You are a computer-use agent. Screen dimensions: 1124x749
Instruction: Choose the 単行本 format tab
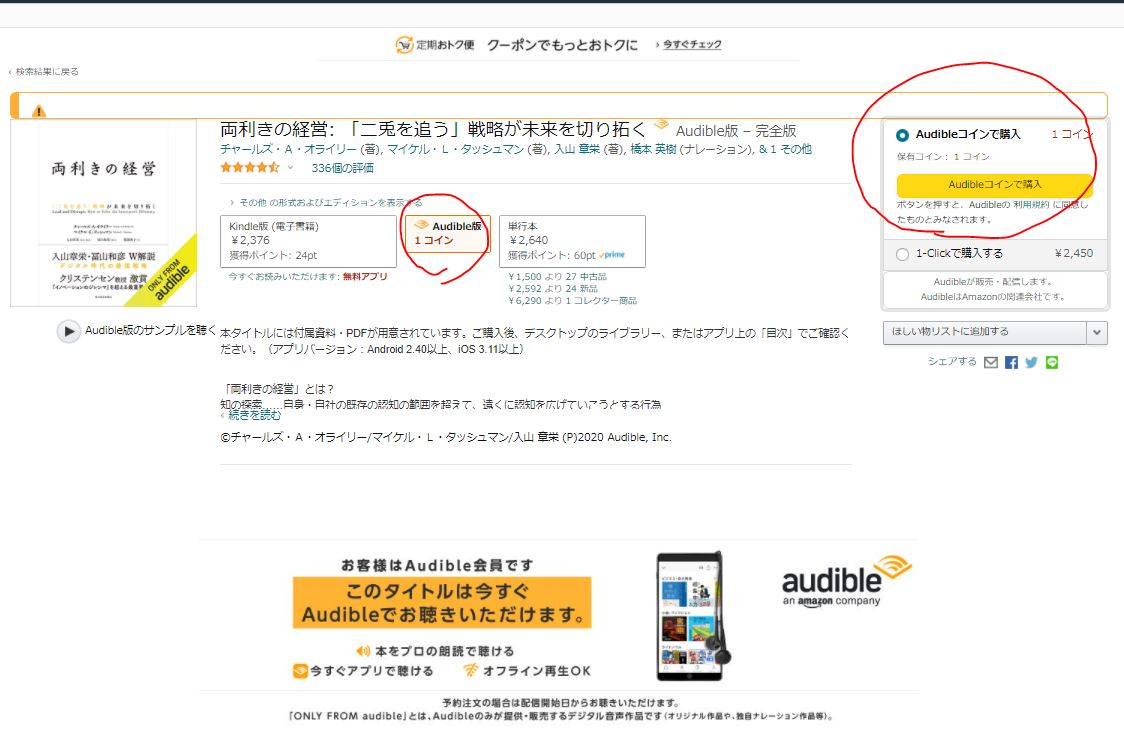(572, 241)
